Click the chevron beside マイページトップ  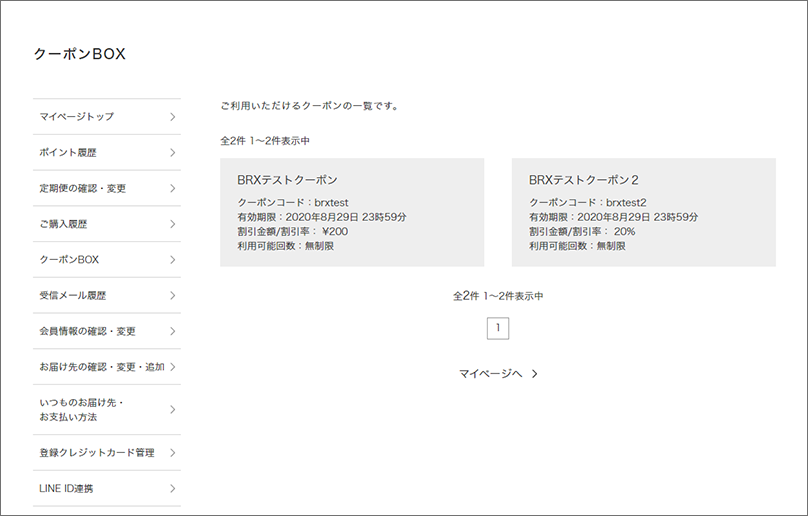[172, 117]
